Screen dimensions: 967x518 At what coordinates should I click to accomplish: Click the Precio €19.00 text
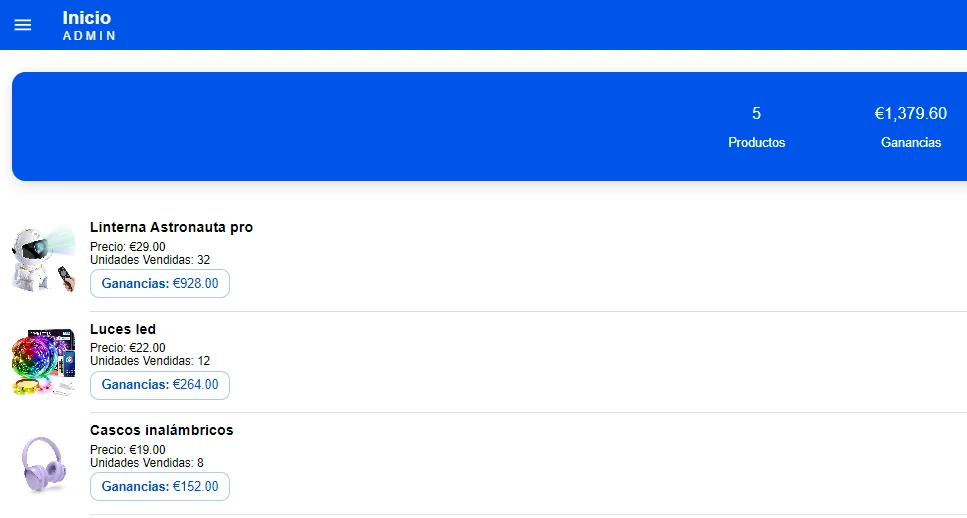click(128, 450)
